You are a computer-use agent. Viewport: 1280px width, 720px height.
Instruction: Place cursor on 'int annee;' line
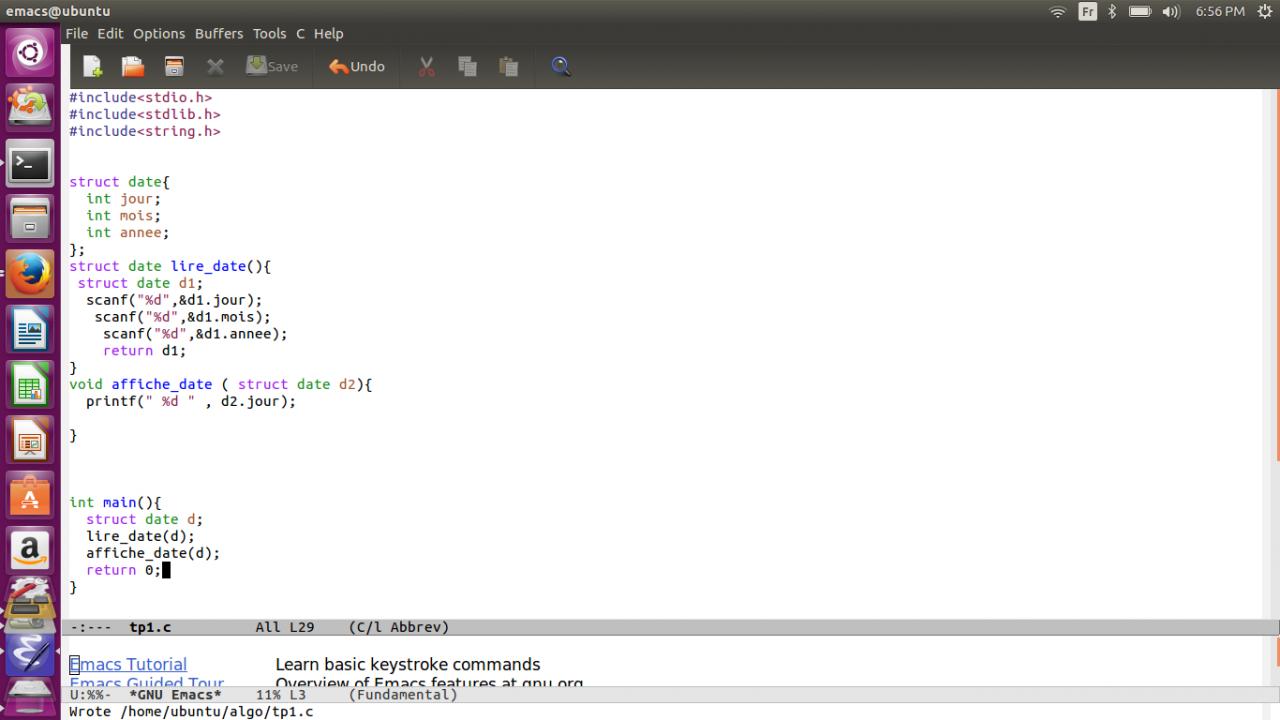[x=127, y=232]
